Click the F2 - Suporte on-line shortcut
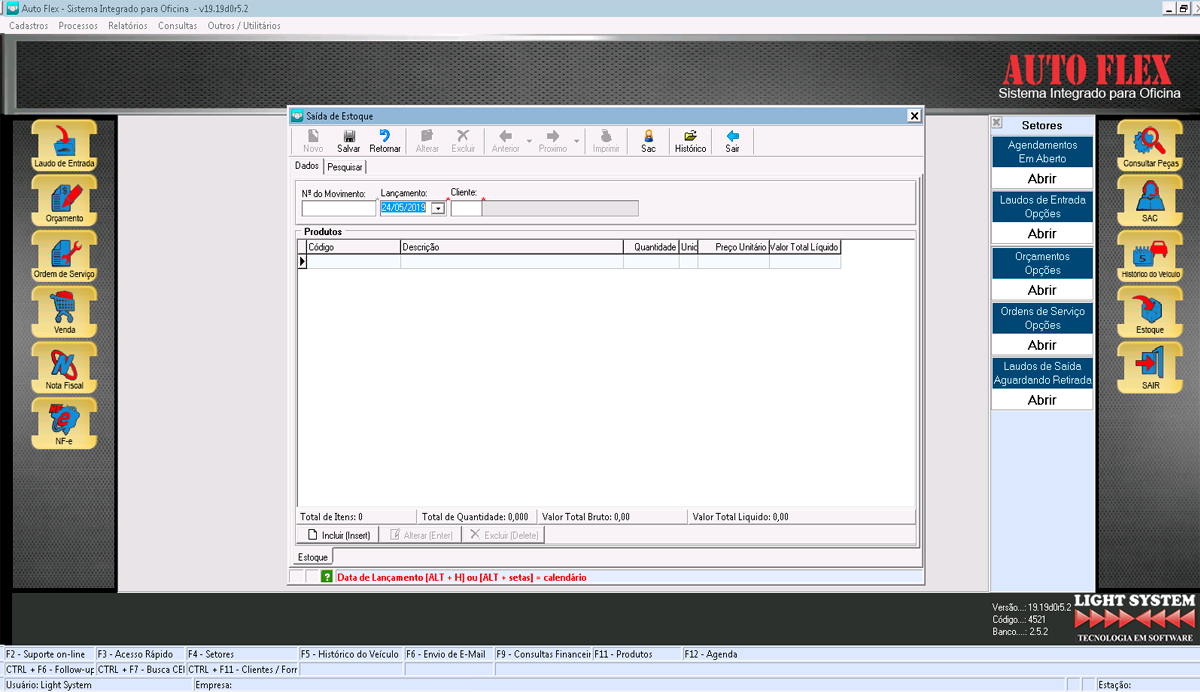Viewport: 1200px width, 692px height. pos(48,654)
